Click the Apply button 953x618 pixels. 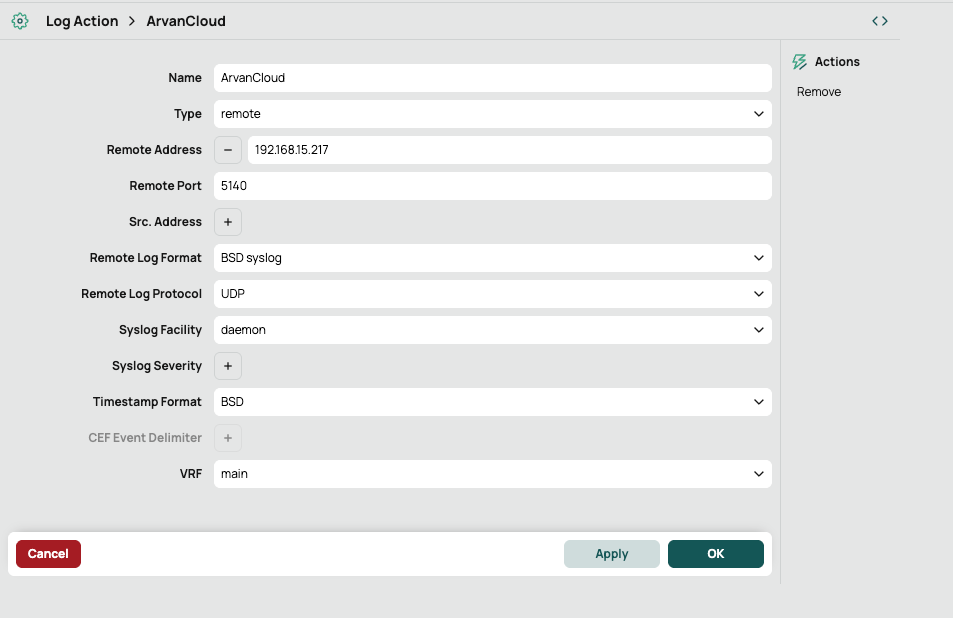611,554
